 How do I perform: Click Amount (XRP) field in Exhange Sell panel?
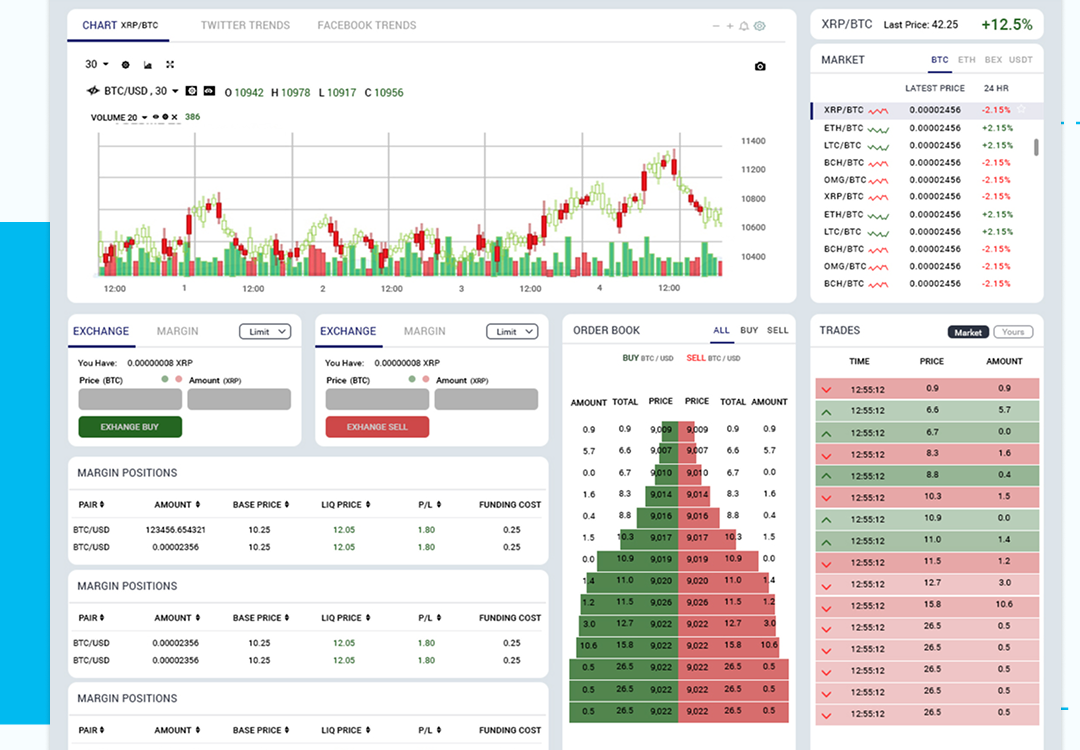[x=486, y=399]
